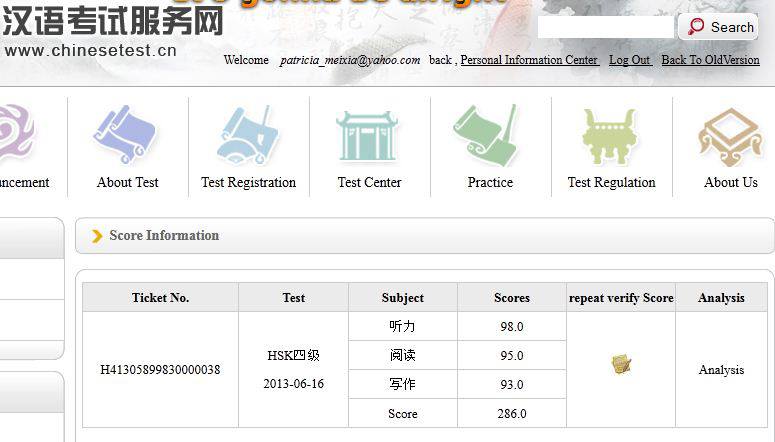
Task: Select the Test Registration menu label
Action: (x=248, y=183)
